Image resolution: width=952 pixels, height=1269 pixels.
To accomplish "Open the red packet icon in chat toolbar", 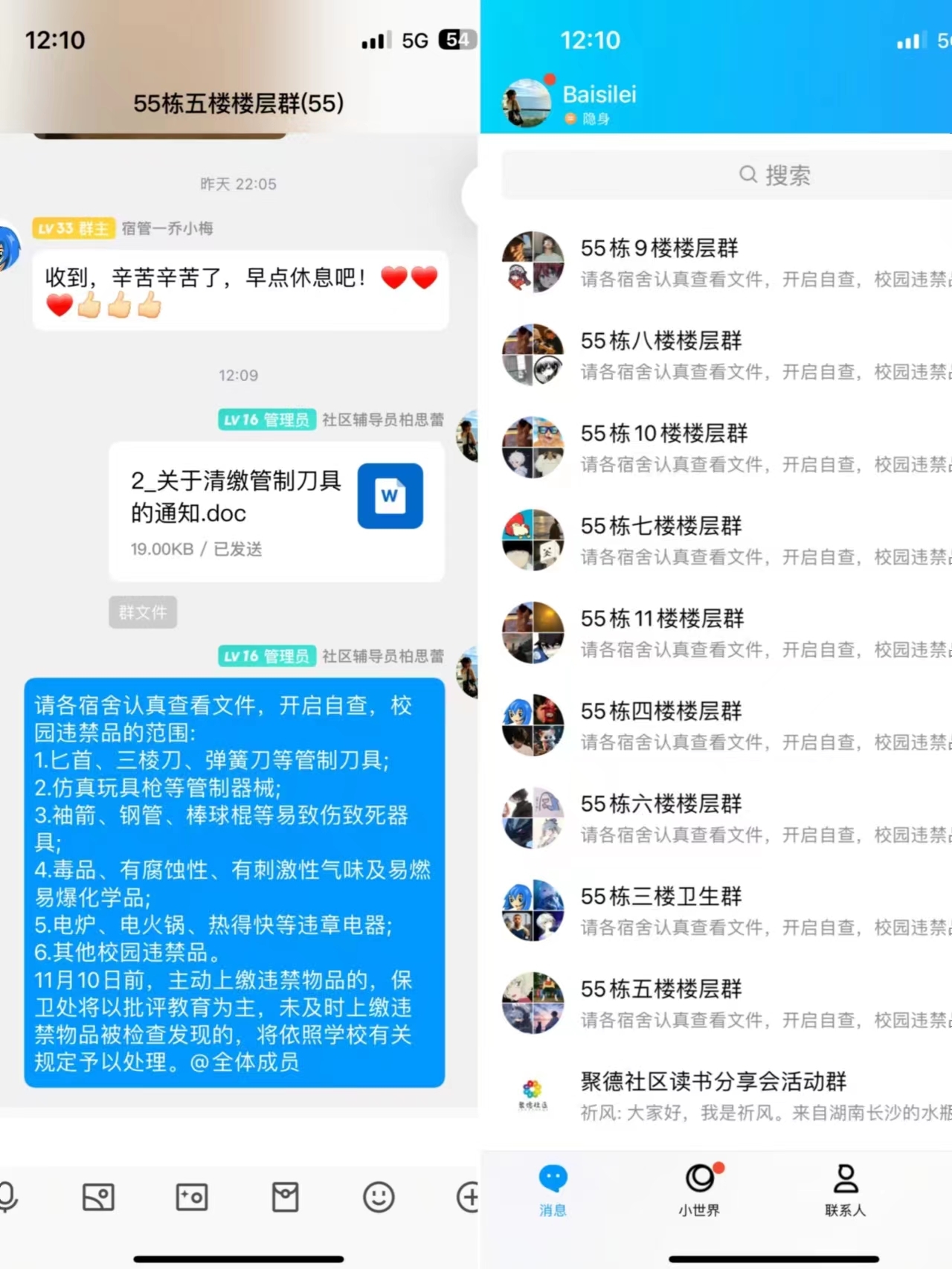I will (285, 1197).
